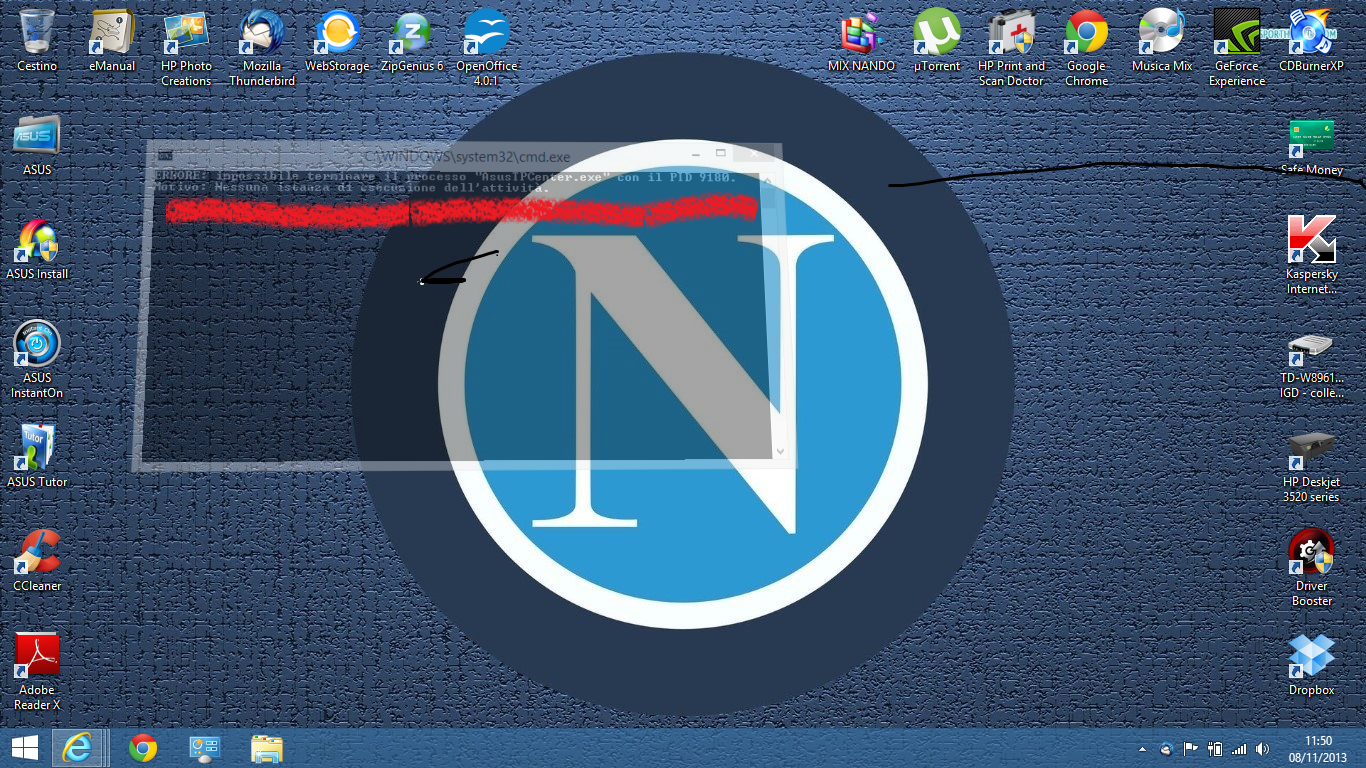The image size is (1366, 768).
Task: Select the MIX NANDO desktop icon
Action: [861, 40]
